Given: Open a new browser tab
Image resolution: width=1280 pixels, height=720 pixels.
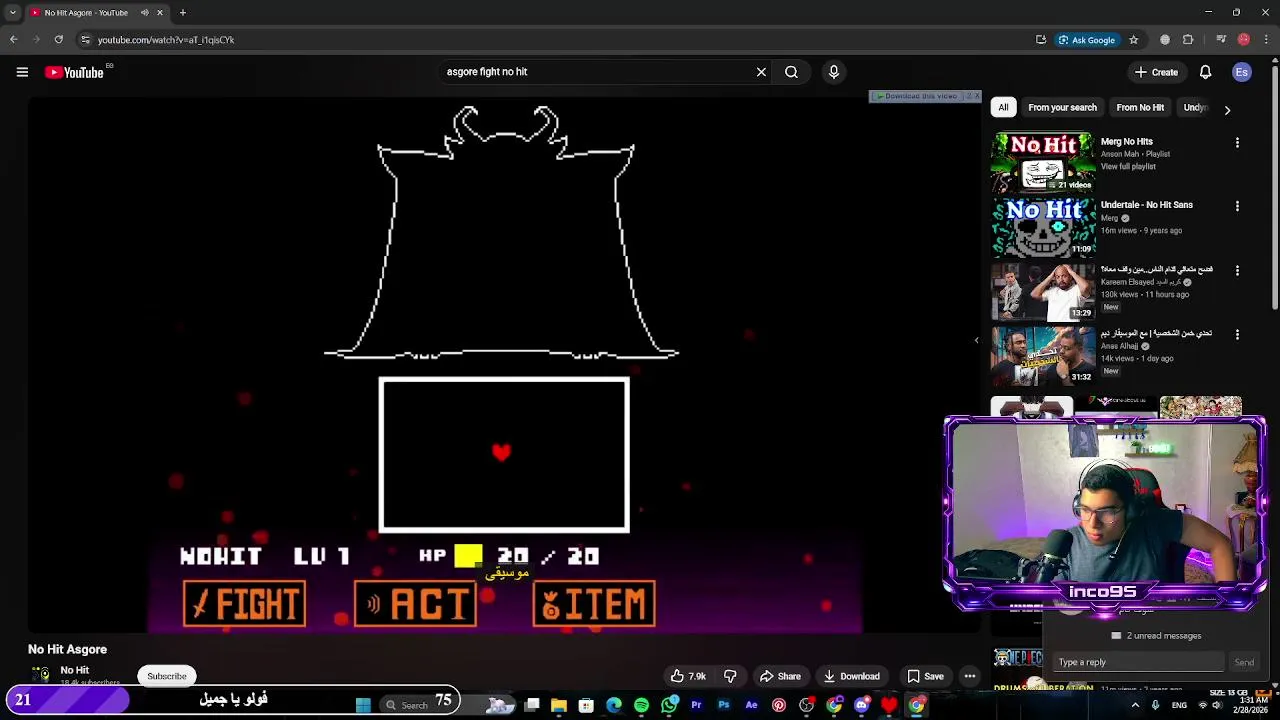Looking at the screenshot, I should [x=182, y=13].
